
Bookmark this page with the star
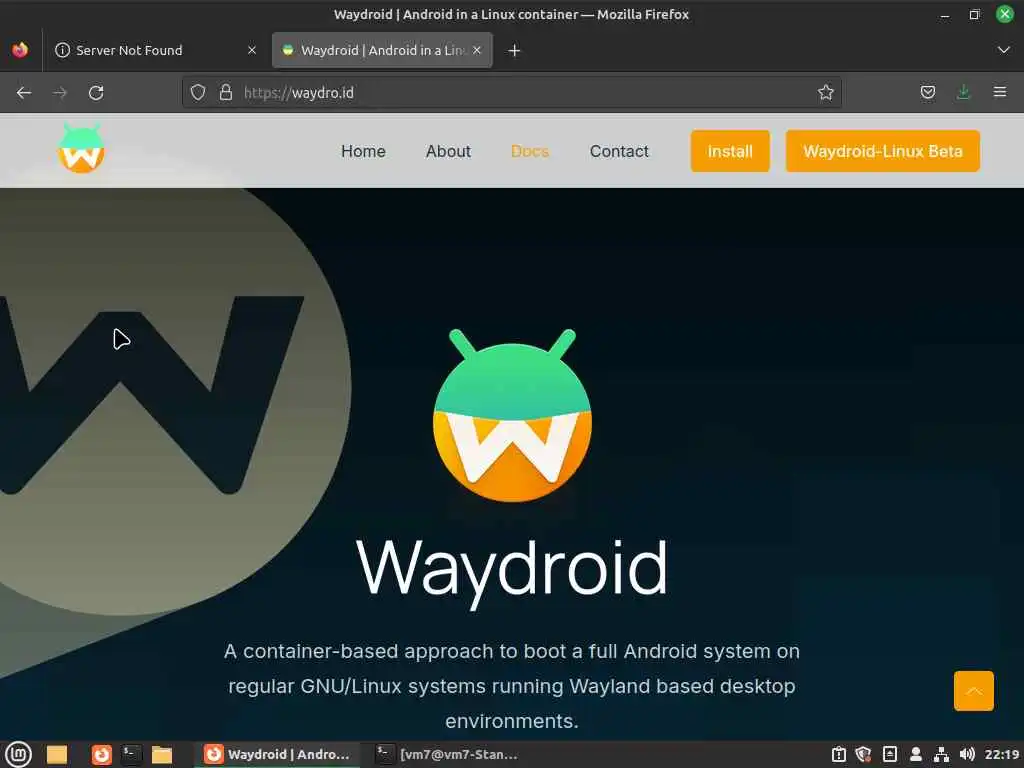point(825,92)
